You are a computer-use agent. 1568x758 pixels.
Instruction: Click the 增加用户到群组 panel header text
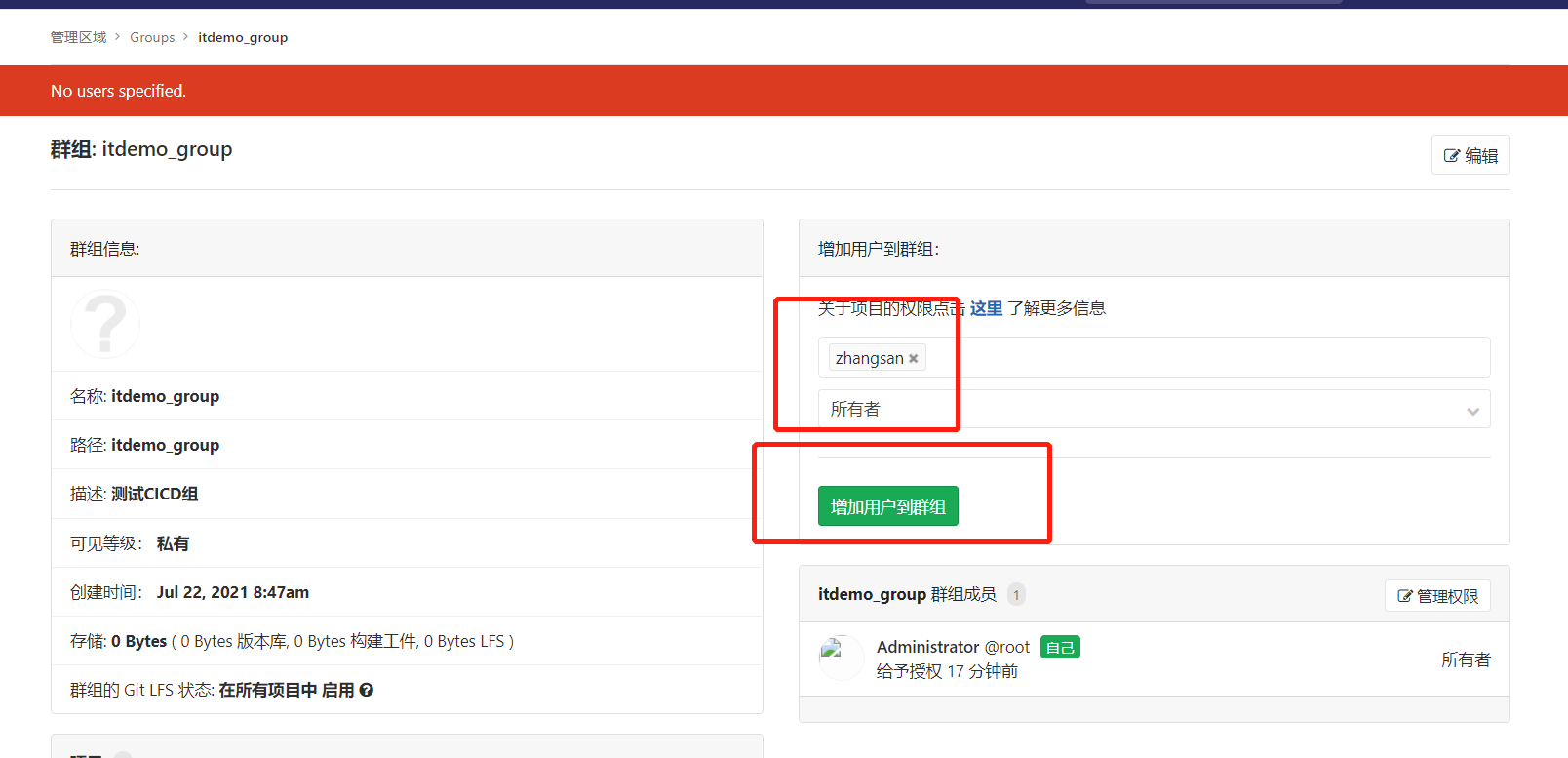pos(879,249)
